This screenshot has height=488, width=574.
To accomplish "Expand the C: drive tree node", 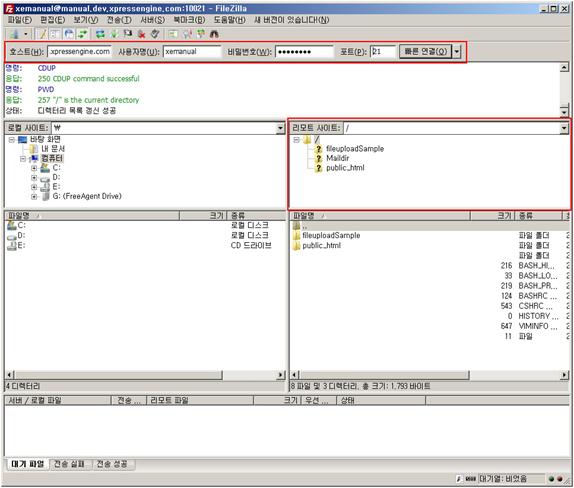I will [x=34, y=168].
